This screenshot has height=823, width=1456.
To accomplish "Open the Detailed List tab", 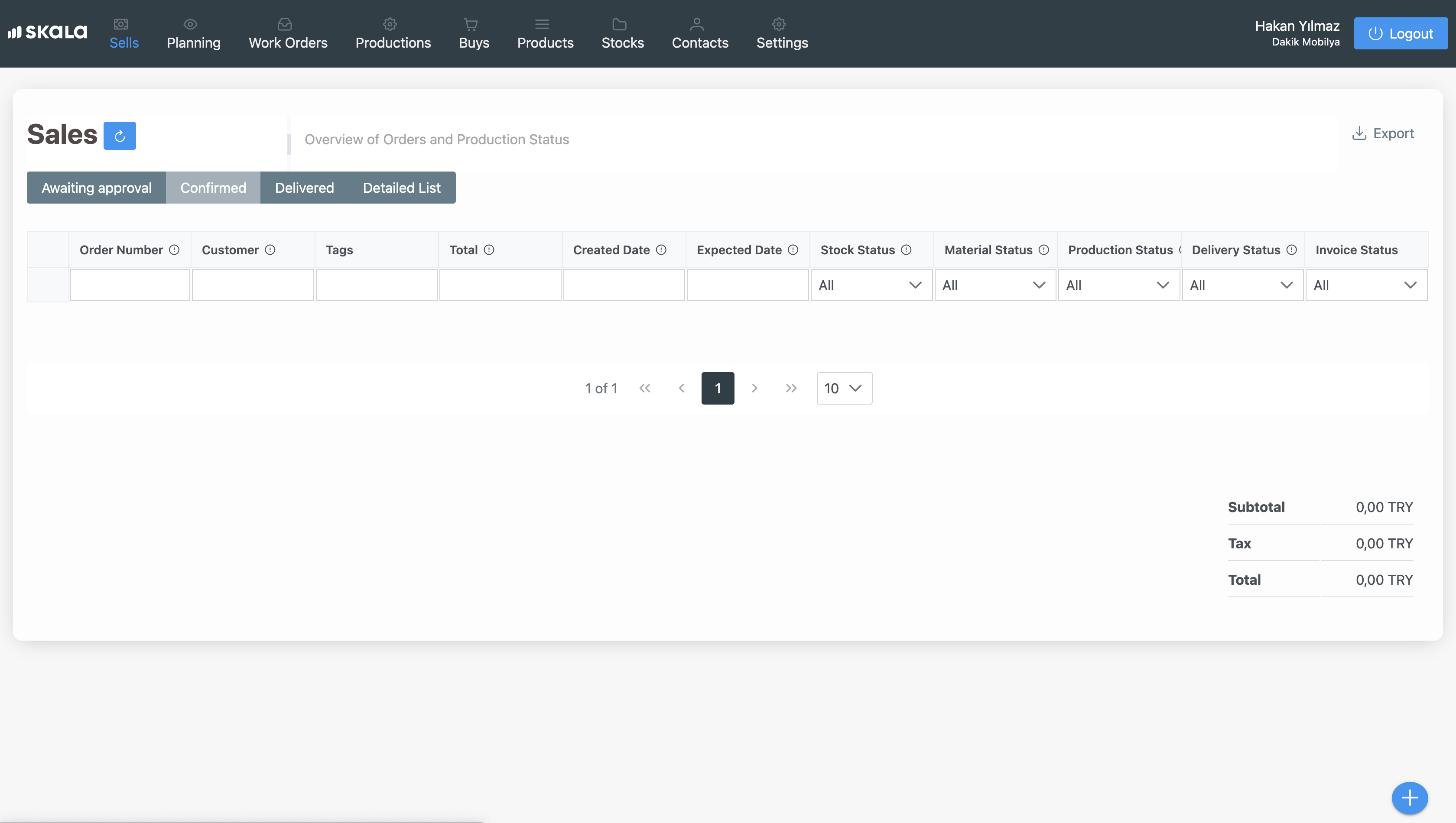I will tap(401, 187).
